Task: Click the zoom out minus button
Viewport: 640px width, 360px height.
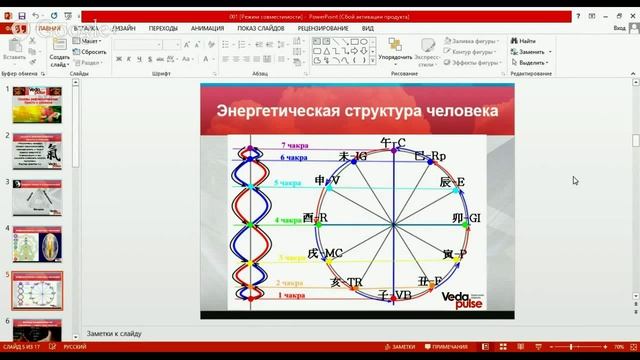Action: [x=551, y=347]
